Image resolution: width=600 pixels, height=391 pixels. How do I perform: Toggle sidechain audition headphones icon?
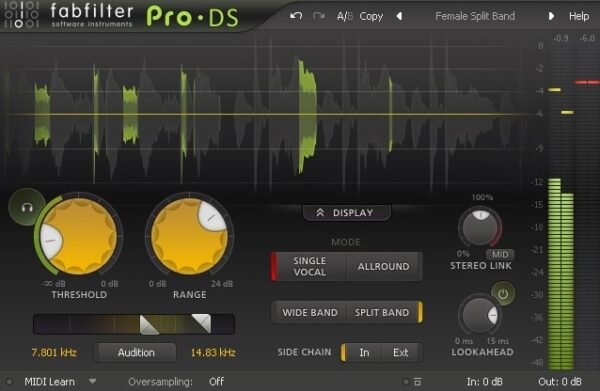coord(27,207)
